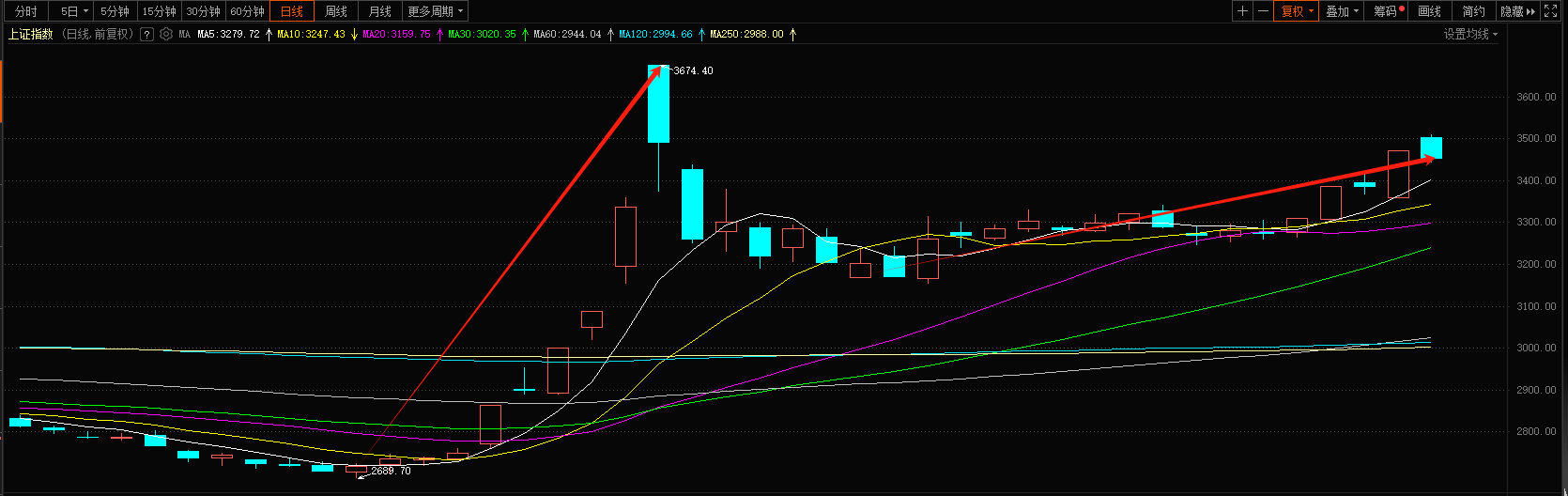Image resolution: width=1568 pixels, height=496 pixels.
Task: Click the minus zoom-out chart icon
Action: coord(1263,11)
